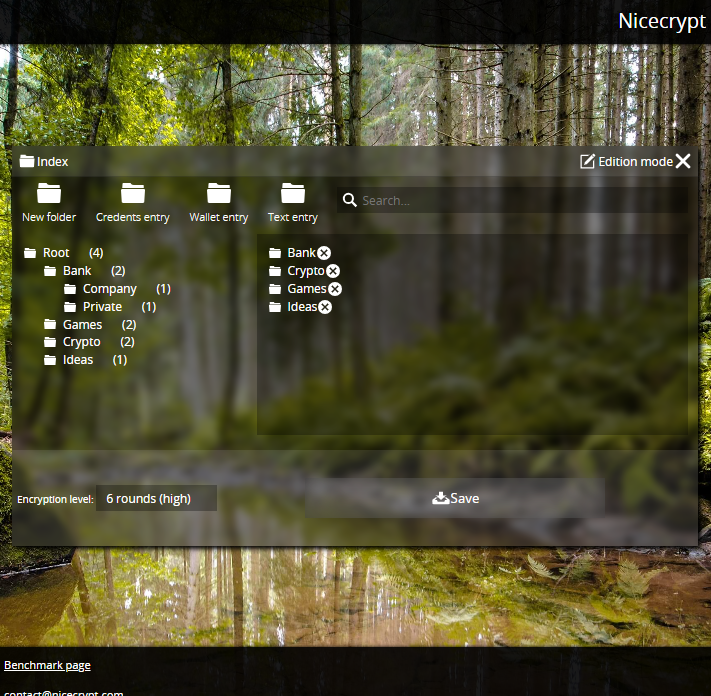Remove the Games folder via its X icon

pyautogui.click(x=335, y=289)
